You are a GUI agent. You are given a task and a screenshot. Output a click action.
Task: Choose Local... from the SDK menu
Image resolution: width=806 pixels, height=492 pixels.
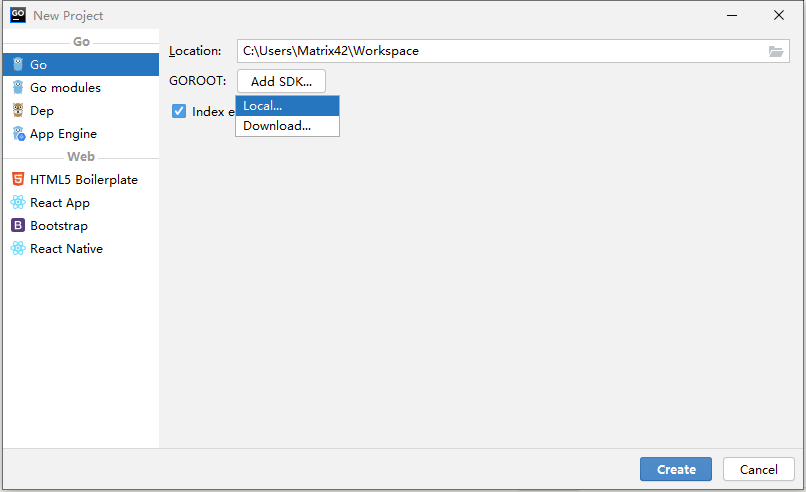pyautogui.click(x=287, y=106)
